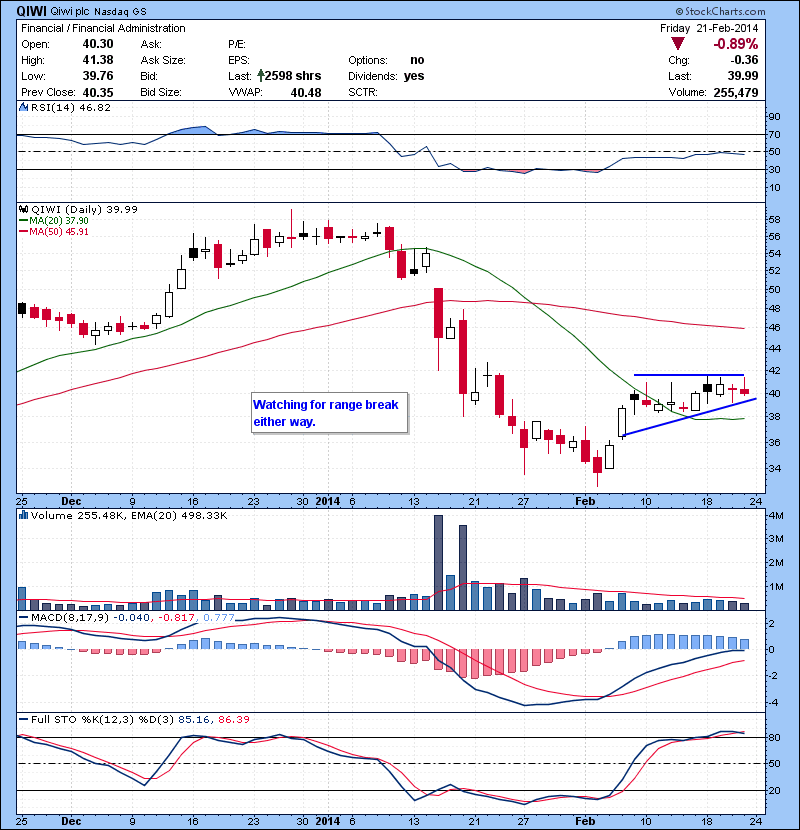Click the horizontal blue resistance line near 42
This screenshot has width=800, height=830.
[689, 375]
